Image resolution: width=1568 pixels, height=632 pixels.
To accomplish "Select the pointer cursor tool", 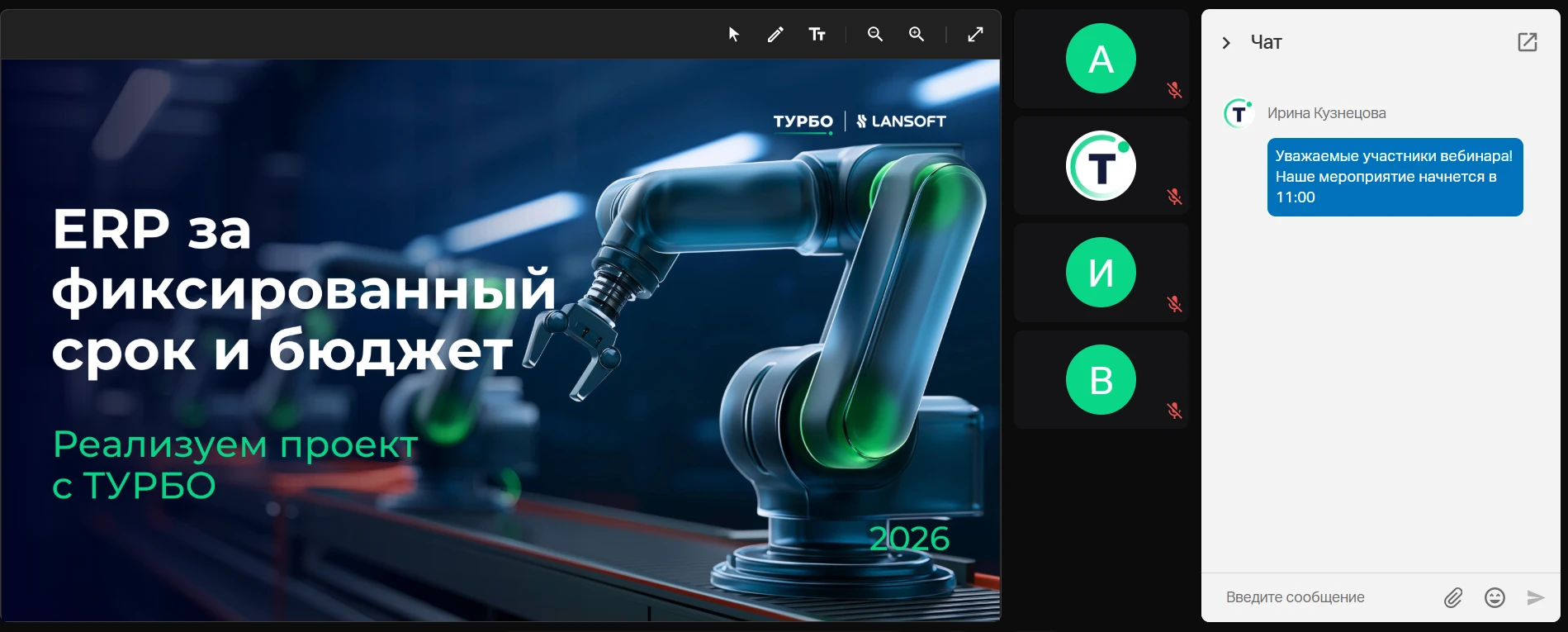I will tap(733, 34).
